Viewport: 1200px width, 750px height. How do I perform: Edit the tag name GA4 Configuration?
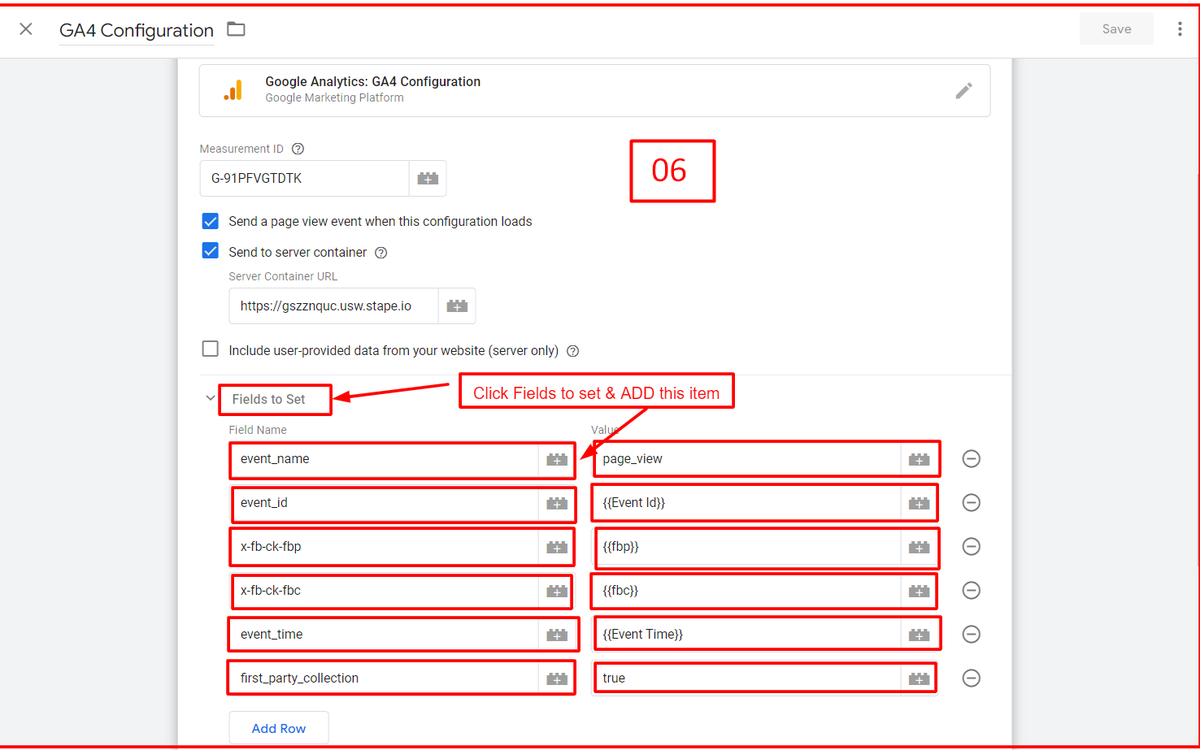tap(136, 30)
